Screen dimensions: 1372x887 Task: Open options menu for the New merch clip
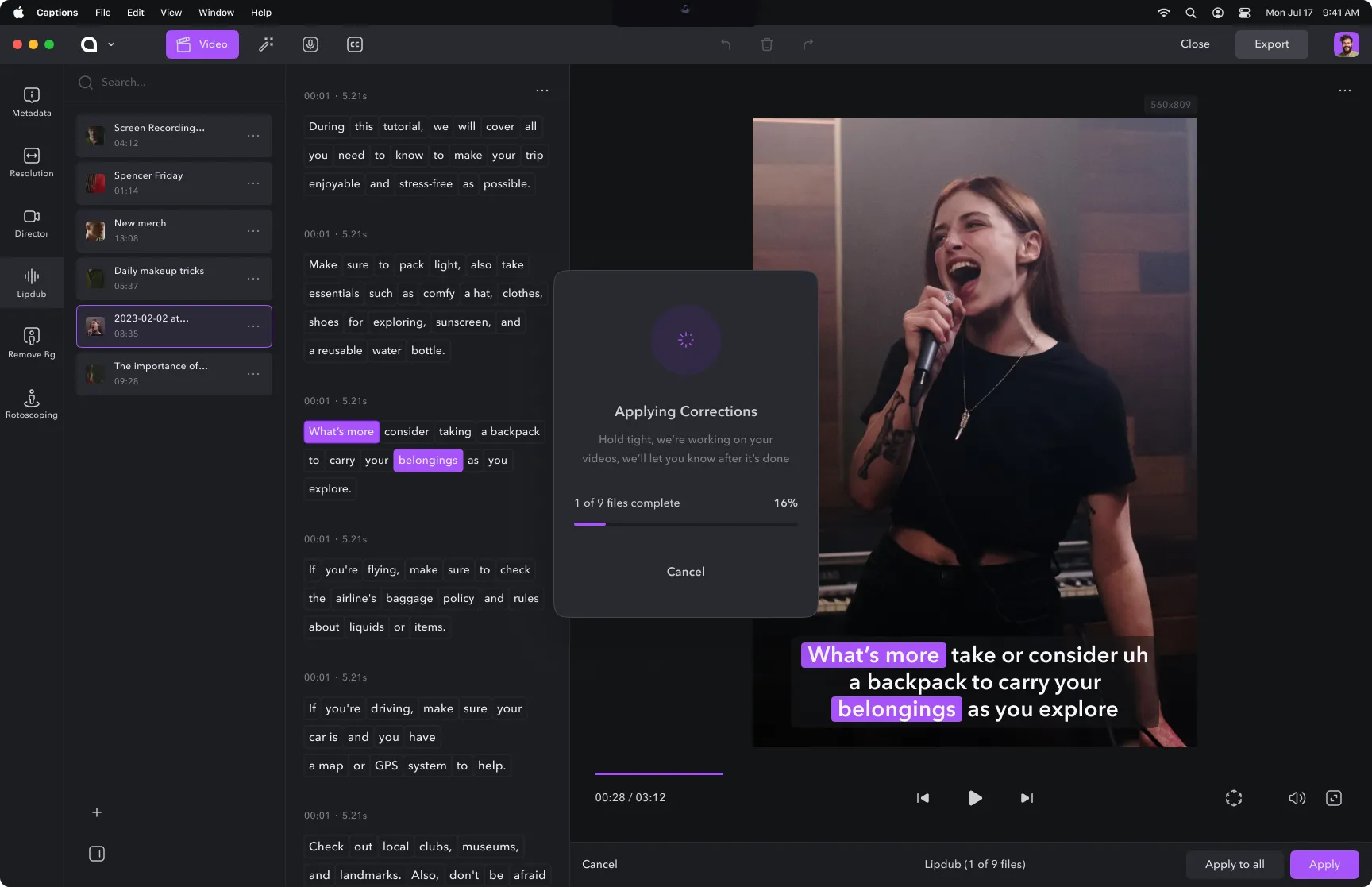point(253,231)
